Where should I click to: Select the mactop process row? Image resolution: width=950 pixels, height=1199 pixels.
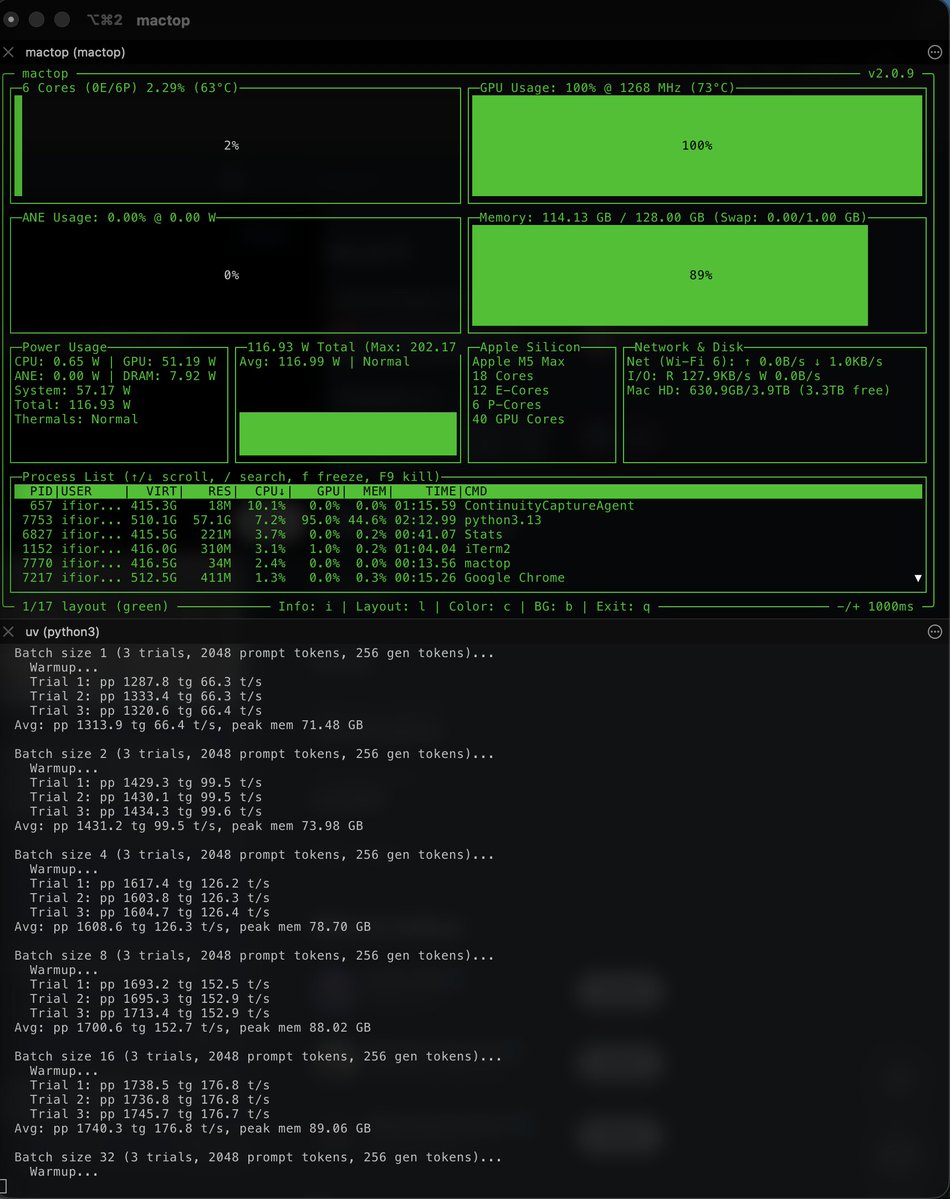467,564
